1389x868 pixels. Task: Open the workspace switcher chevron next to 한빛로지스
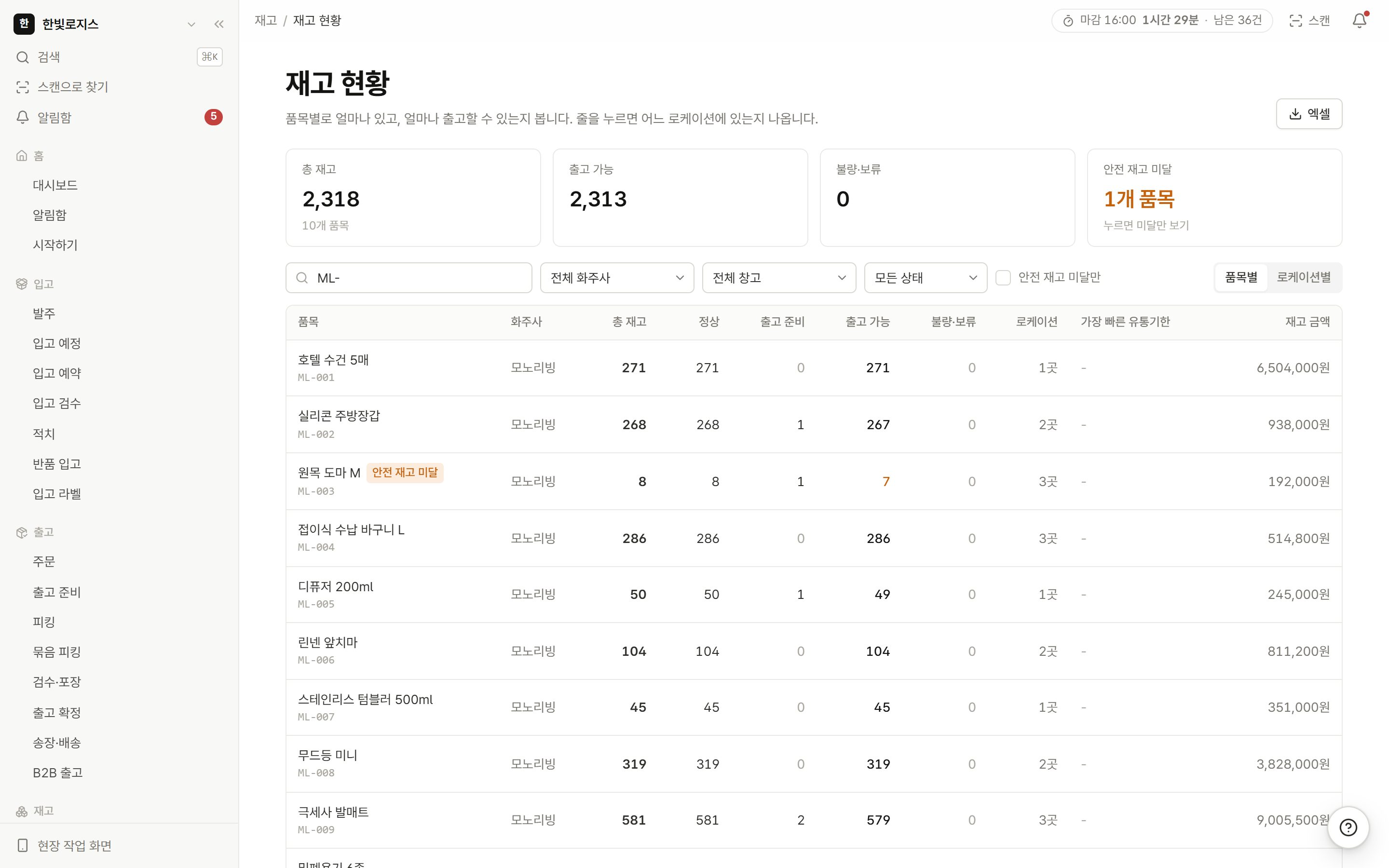click(191, 24)
